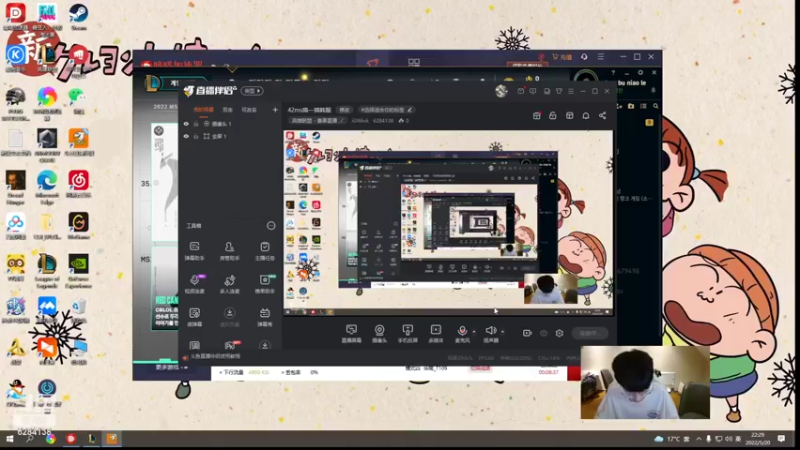Viewport: 800px width, 450px height.
Task: Click the modify title button
Action: click(x=344, y=110)
